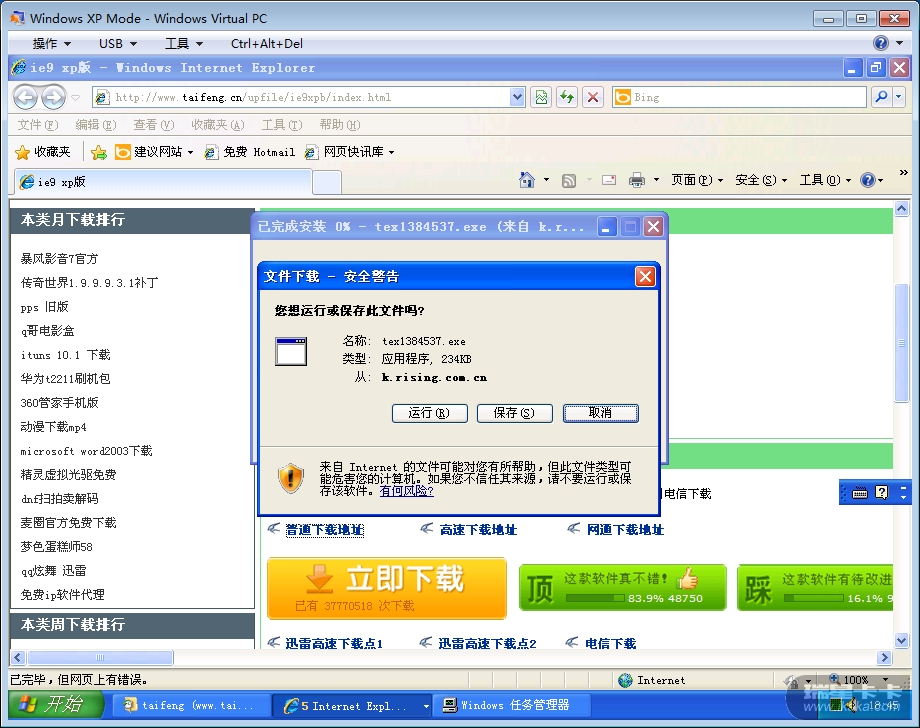Open the zoom level 100% dropdown

pyautogui.click(x=885, y=680)
